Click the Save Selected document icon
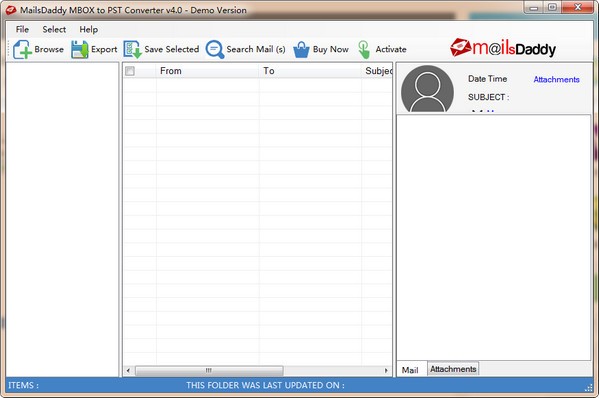 click(x=133, y=50)
